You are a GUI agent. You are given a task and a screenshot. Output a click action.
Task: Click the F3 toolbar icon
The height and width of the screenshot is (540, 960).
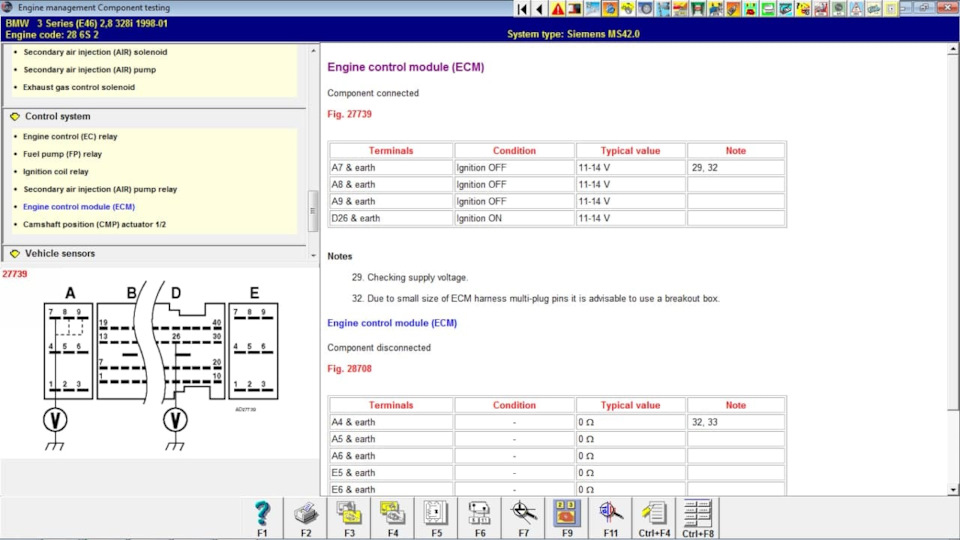pyautogui.click(x=349, y=513)
